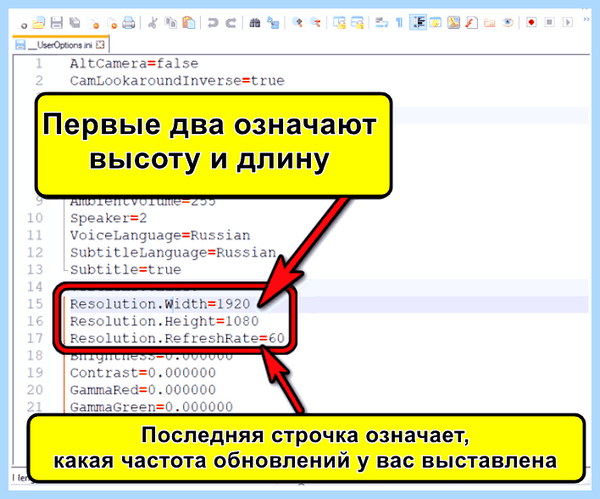
Task: Click the line Speaker=2
Action: (x=108, y=218)
